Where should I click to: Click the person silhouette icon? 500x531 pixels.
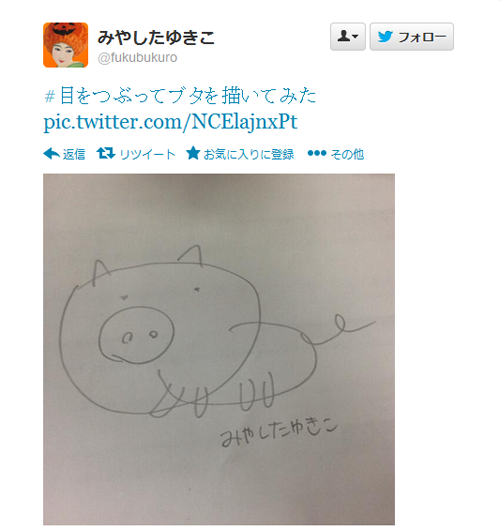343,36
